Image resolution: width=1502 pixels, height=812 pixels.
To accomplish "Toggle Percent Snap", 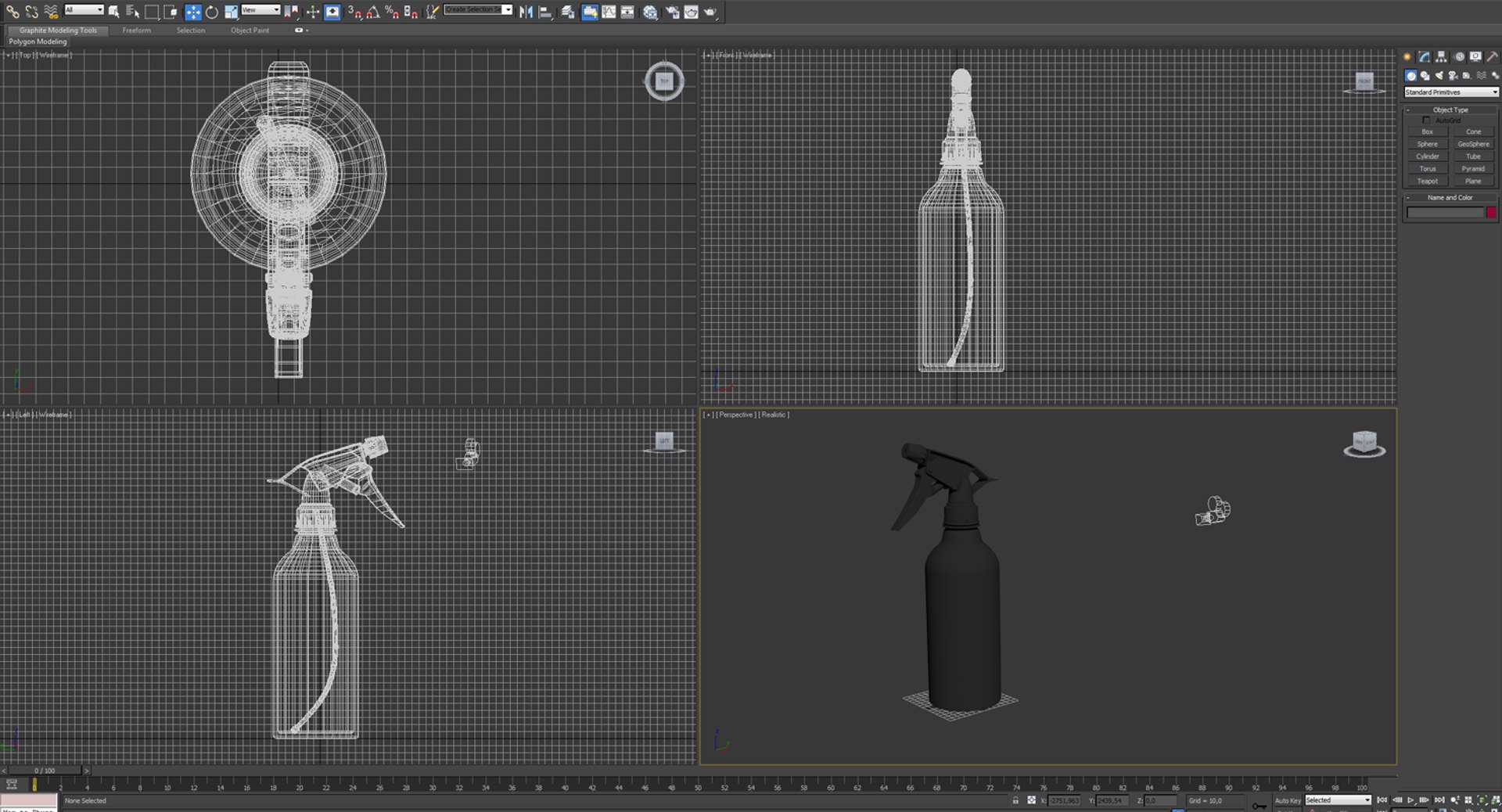I will [392, 12].
